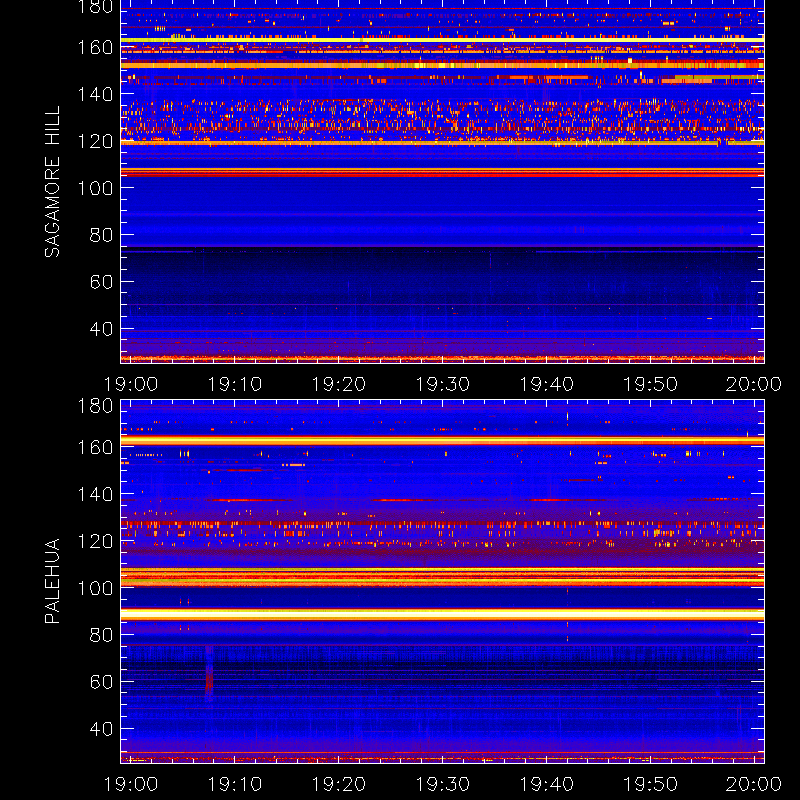Image resolution: width=800 pixels, height=800 pixels.
Task: Click the SAGAMORE HILL axis title
Action: pos(52,182)
